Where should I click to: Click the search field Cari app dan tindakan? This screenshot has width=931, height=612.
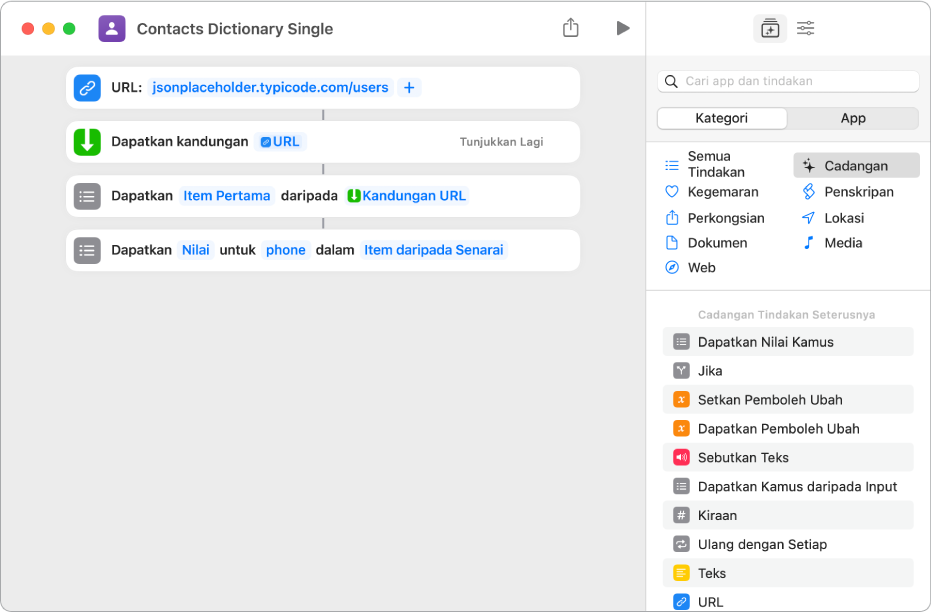pos(790,81)
